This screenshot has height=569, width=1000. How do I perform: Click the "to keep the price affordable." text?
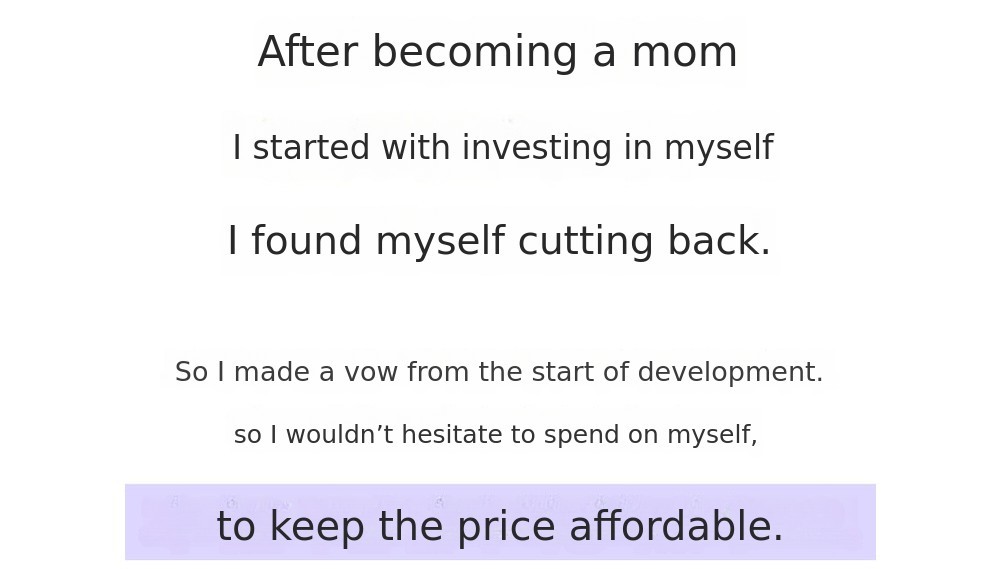click(x=500, y=527)
